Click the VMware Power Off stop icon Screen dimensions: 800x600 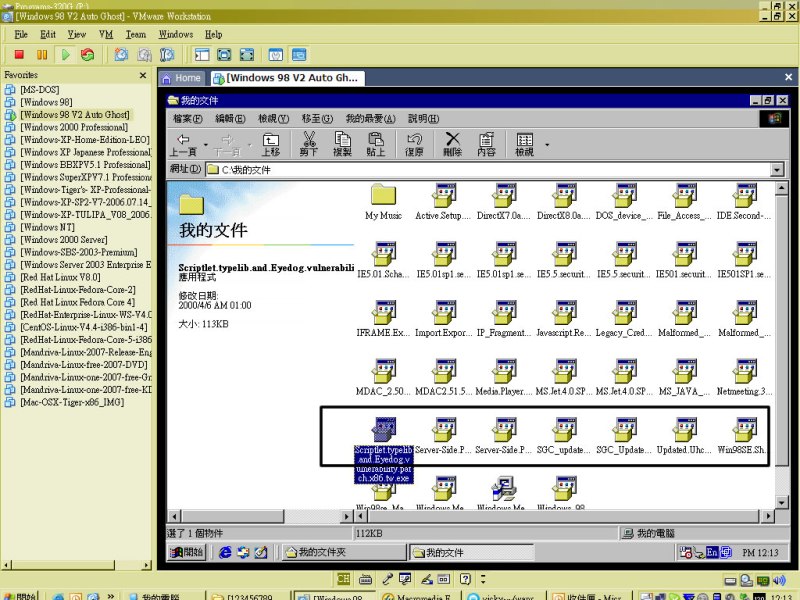coord(19,55)
